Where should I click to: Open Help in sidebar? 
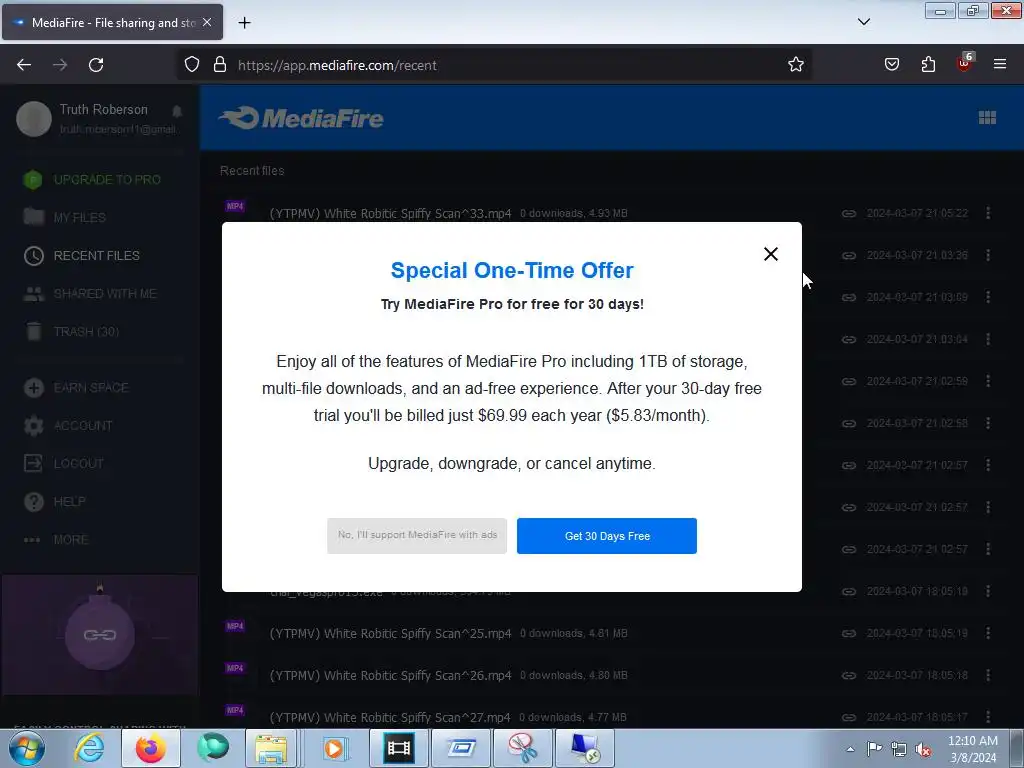(55, 502)
